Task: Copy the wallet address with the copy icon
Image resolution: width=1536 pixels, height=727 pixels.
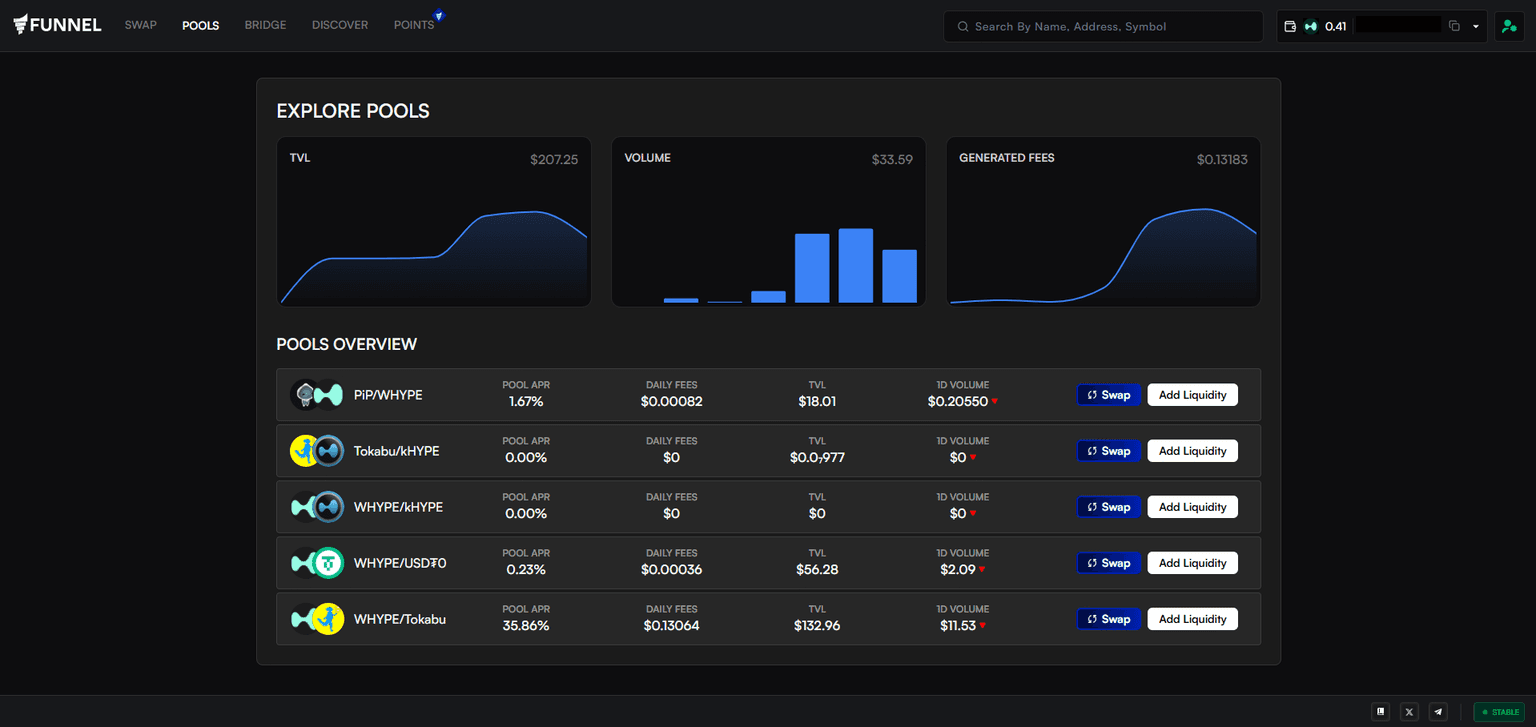Action: pos(1454,26)
